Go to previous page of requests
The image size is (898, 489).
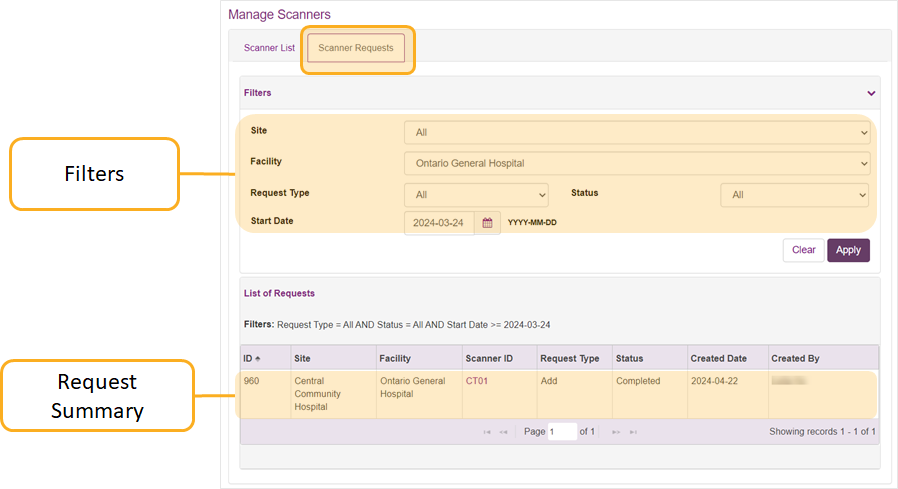504,432
